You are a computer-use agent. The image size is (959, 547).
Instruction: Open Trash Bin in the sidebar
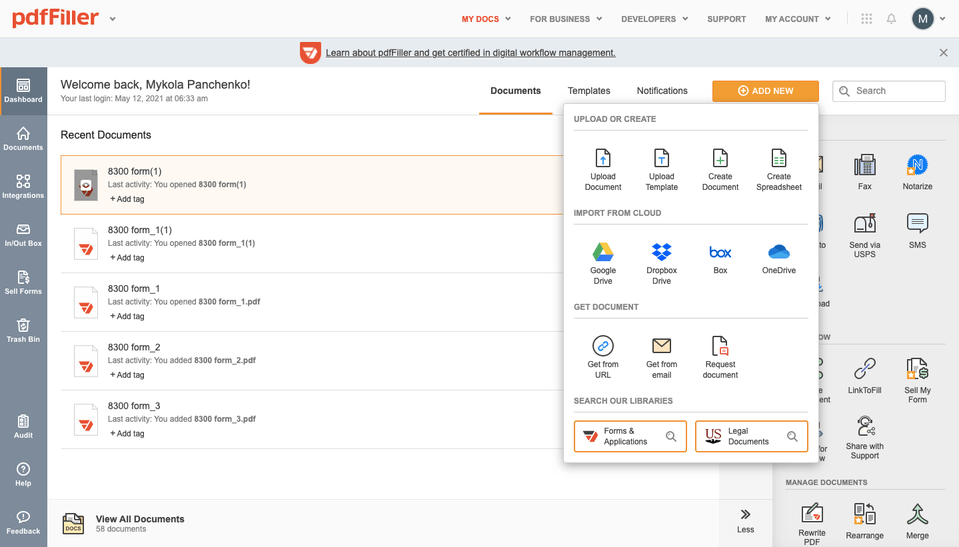click(x=23, y=330)
